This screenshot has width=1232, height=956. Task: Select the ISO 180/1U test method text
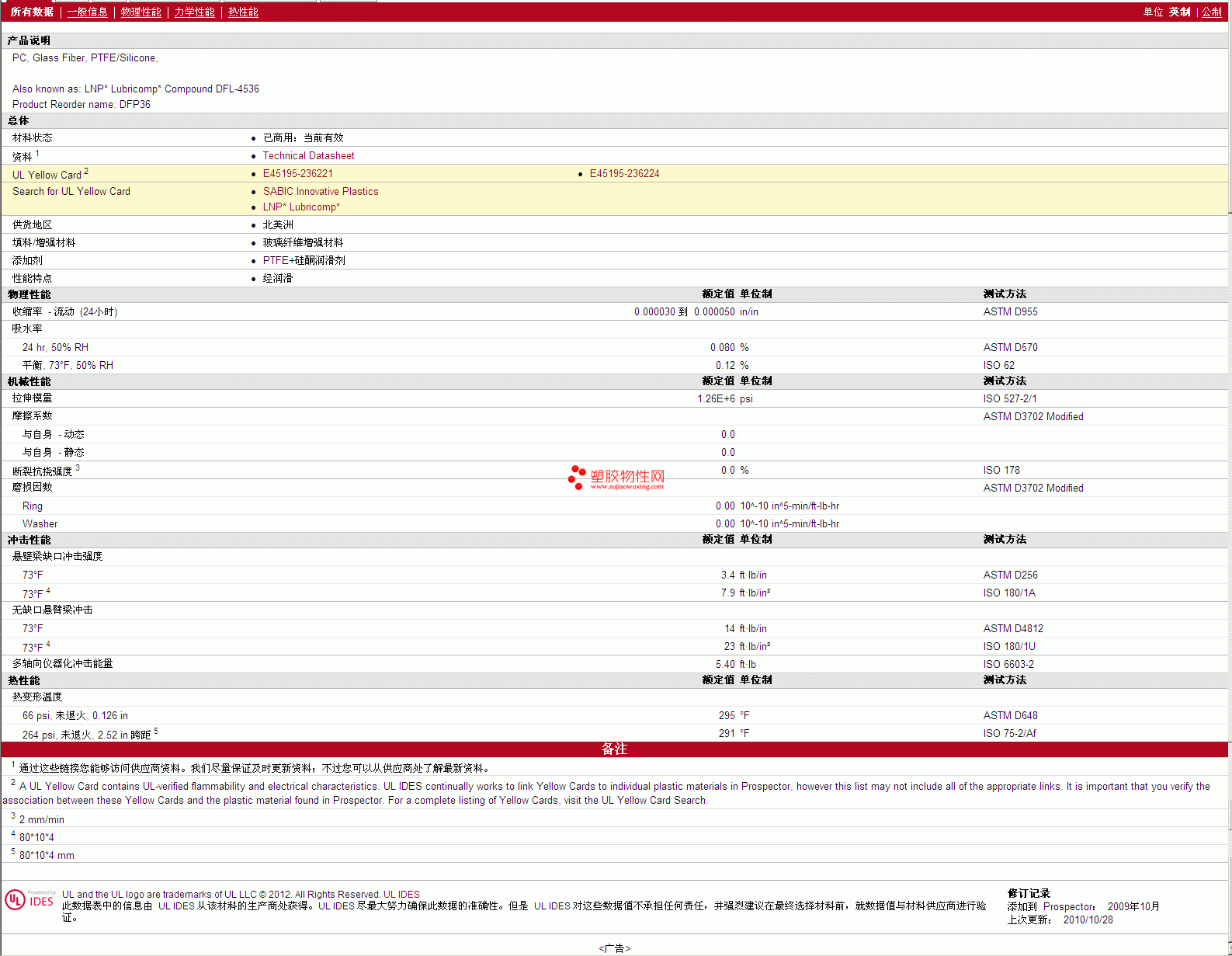[x=1009, y=647]
